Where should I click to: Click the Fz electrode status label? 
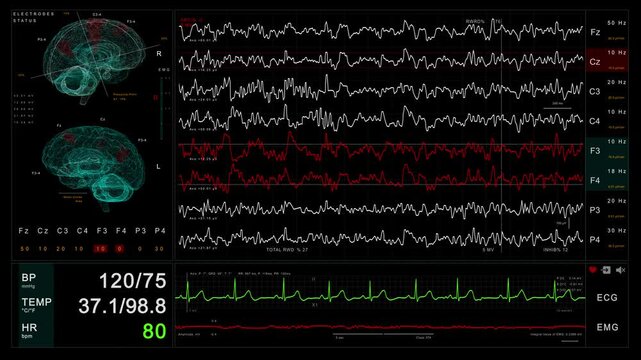point(24,231)
